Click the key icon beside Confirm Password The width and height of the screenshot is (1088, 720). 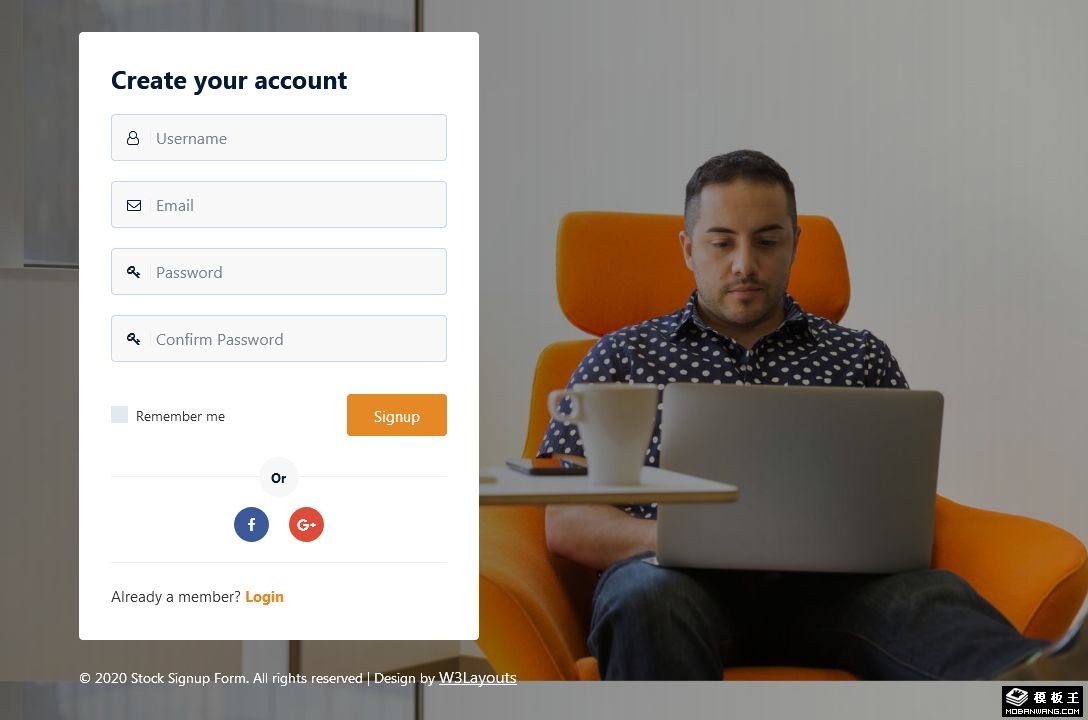point(134,338)
